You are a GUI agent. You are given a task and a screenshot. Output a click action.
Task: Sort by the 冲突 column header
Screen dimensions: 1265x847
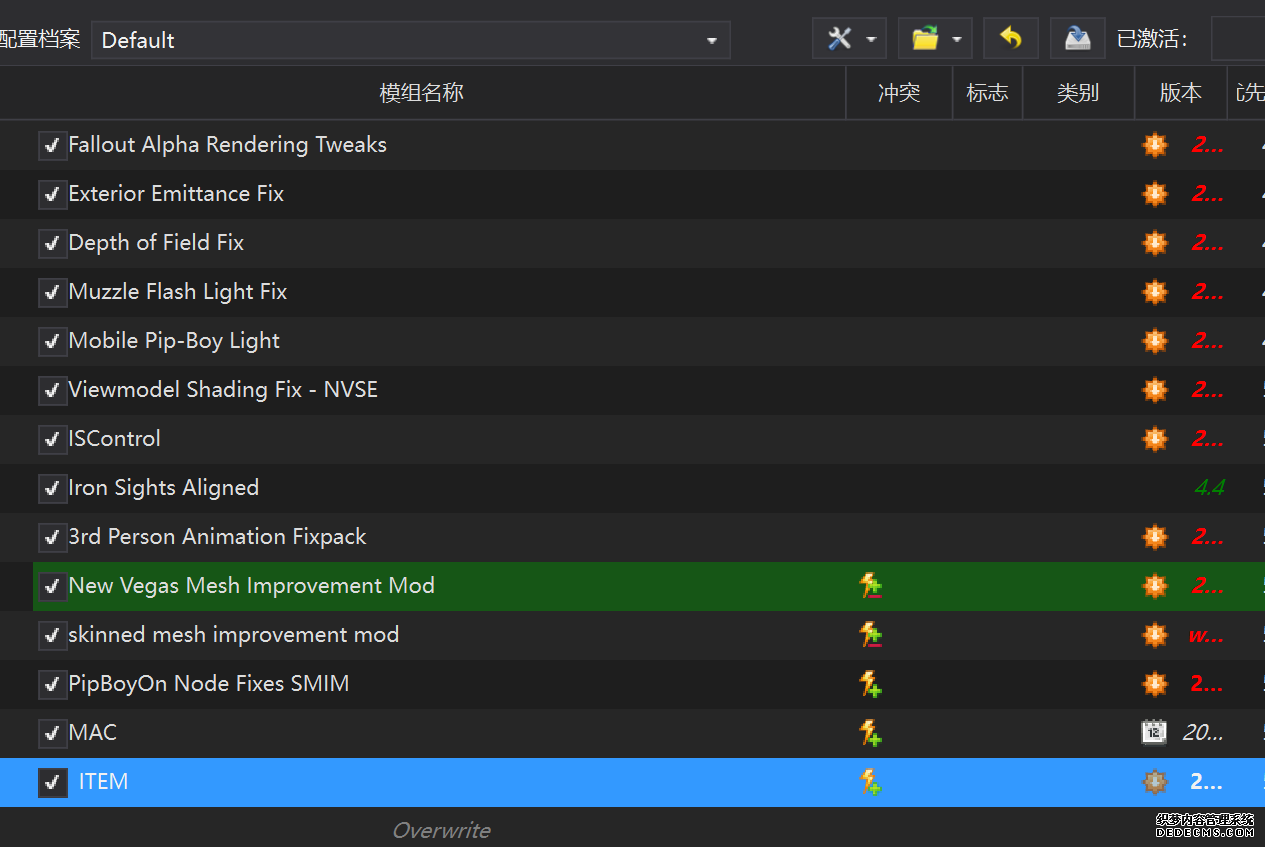tap(898, 93)
